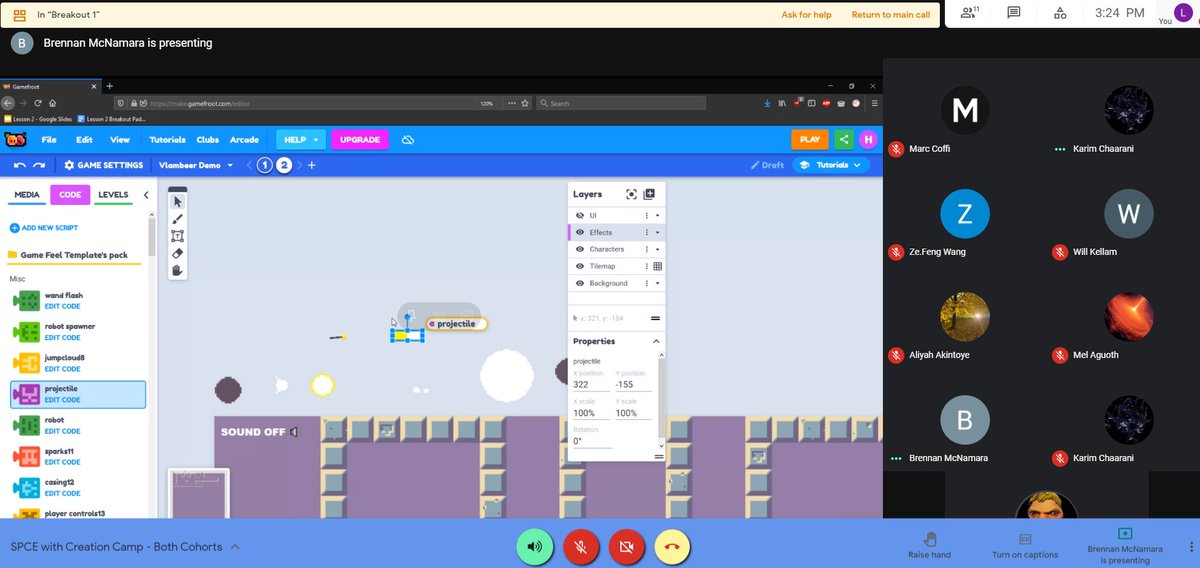Collapse the left sidebar chevron

[x=146, y=195]
